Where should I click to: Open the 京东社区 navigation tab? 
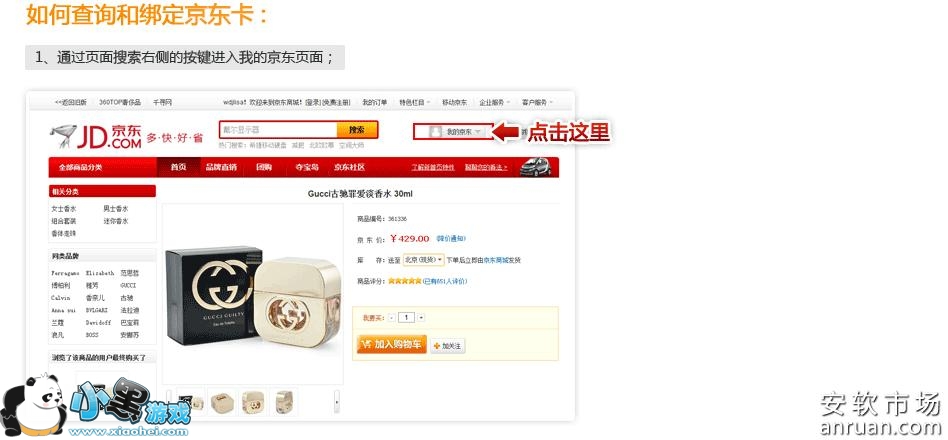(349, 167)
